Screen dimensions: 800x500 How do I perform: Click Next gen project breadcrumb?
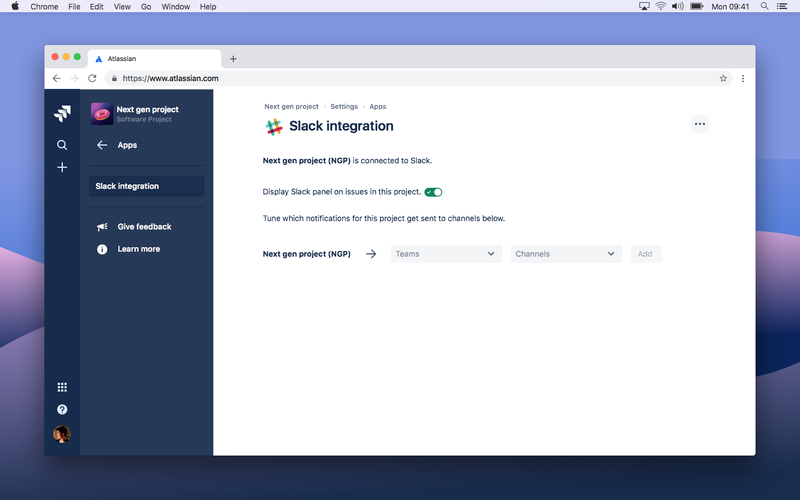(291, 107)
